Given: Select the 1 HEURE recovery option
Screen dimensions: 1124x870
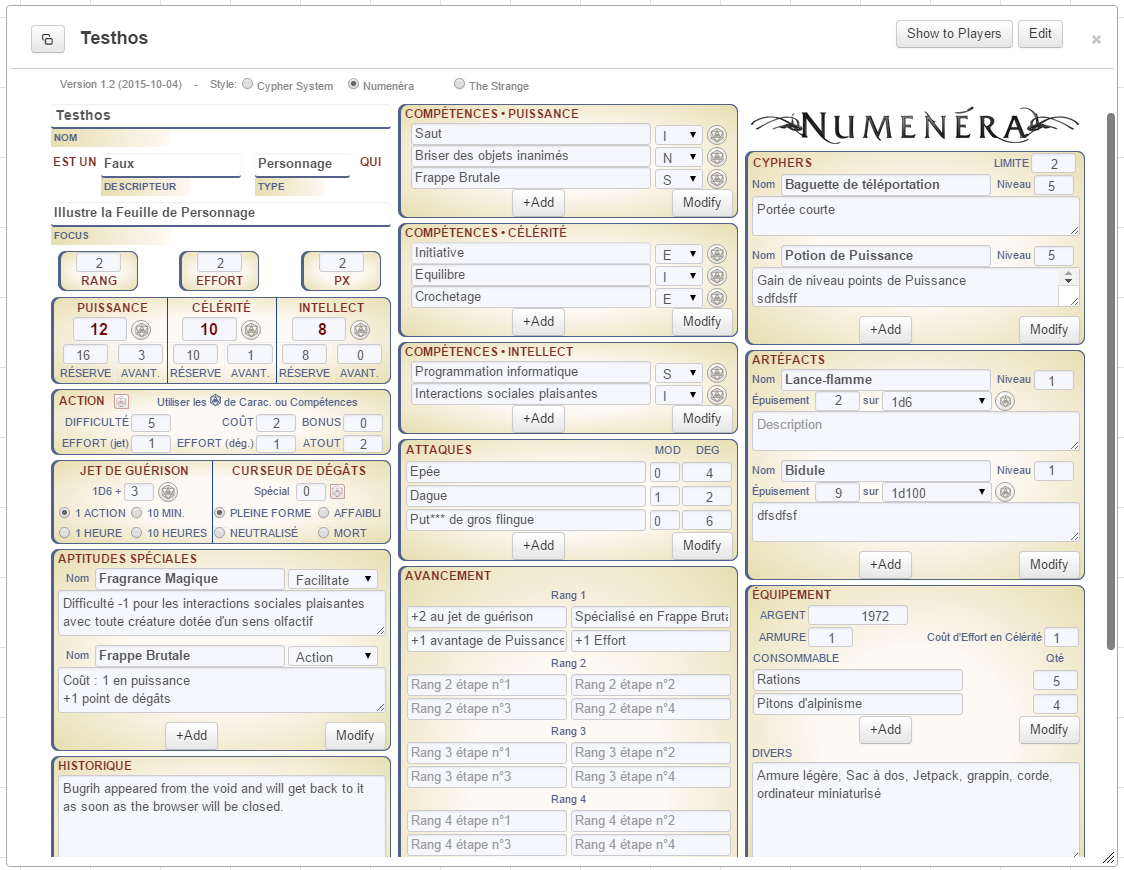Looking at the screenshot, I should (x=65, y=533).
